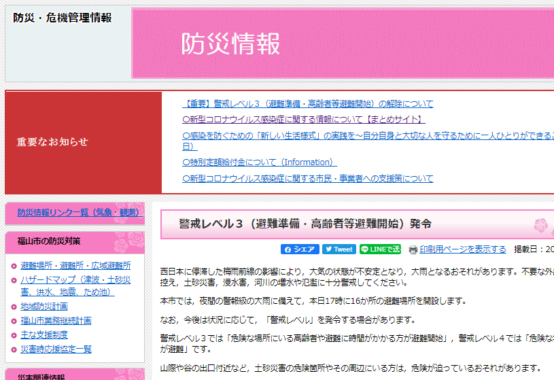554x380 pixels.
Task: Click the 警戒レベル3(避難準備・高齢者等避難開始)発令 article title
Action: [x=305, y=224]
